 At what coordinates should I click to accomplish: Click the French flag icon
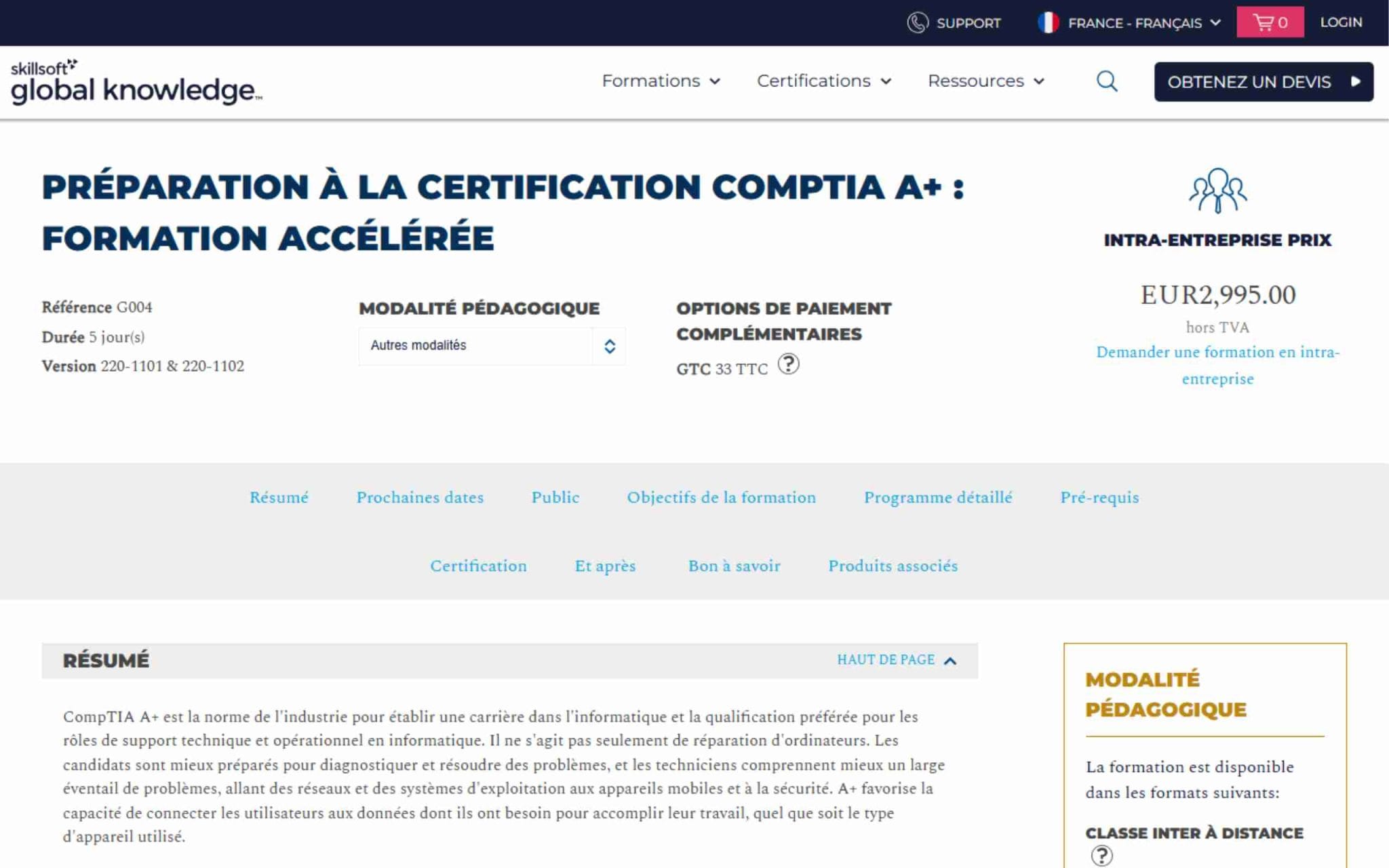[x=1048, y=22]
